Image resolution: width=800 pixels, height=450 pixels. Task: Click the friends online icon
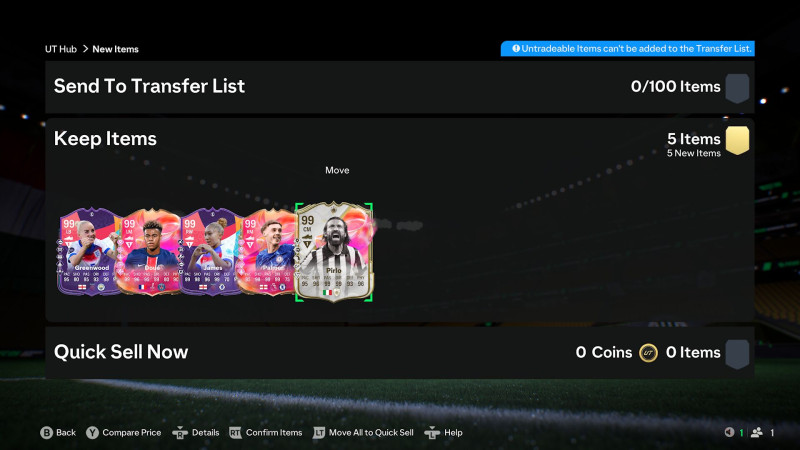pos(757,432)
